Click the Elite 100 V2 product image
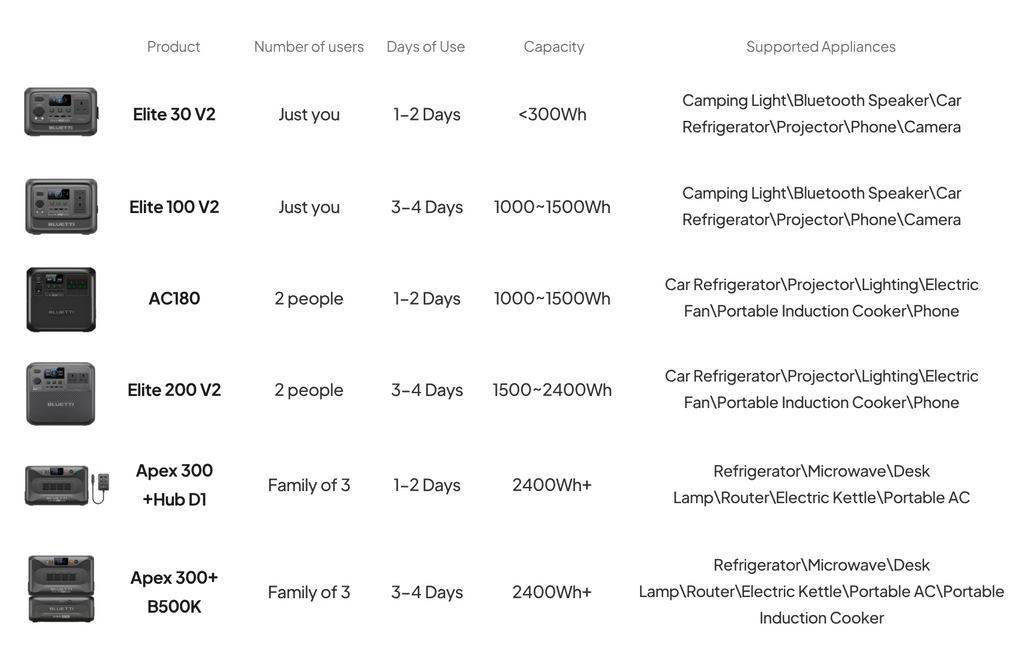The height and width of the screenshot is (650, 1024). tap(61, 207)
